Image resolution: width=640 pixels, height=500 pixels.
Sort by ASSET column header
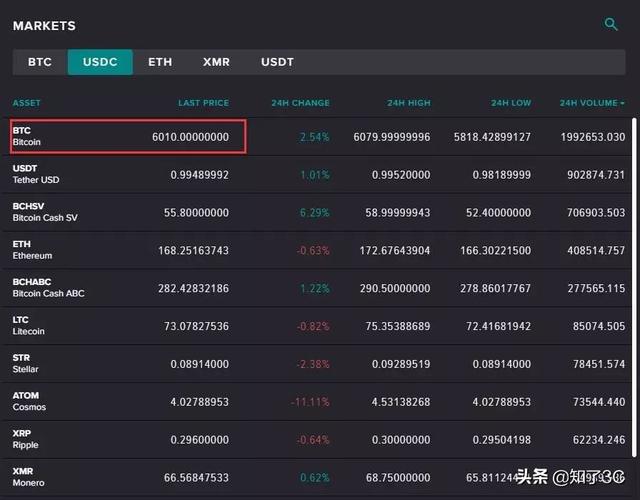(27, 103)
